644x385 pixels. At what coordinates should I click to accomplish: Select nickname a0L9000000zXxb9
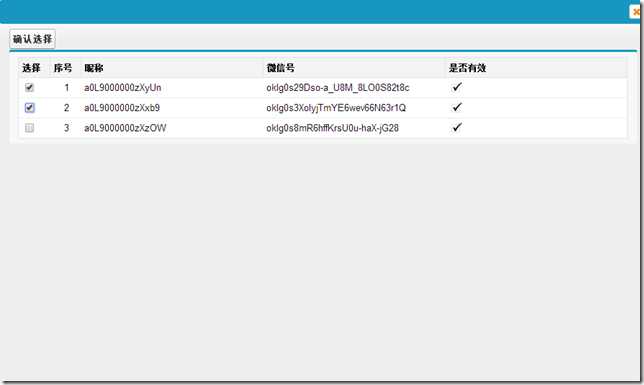(122, 108)
